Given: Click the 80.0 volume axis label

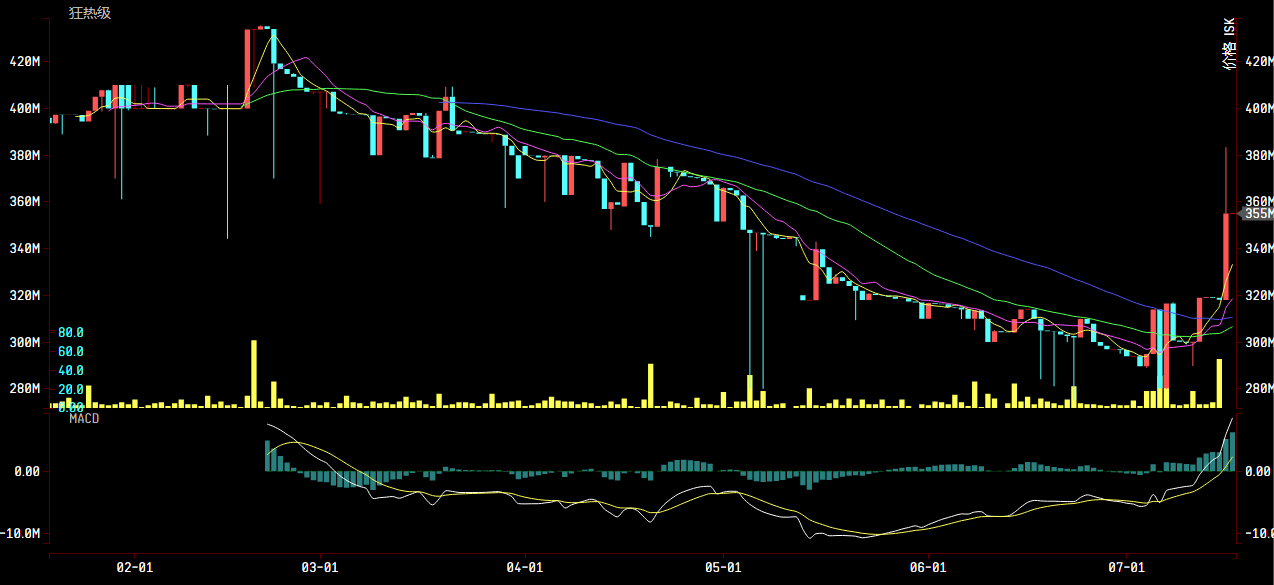Looking at the screenshot, I should coord(70,332).
